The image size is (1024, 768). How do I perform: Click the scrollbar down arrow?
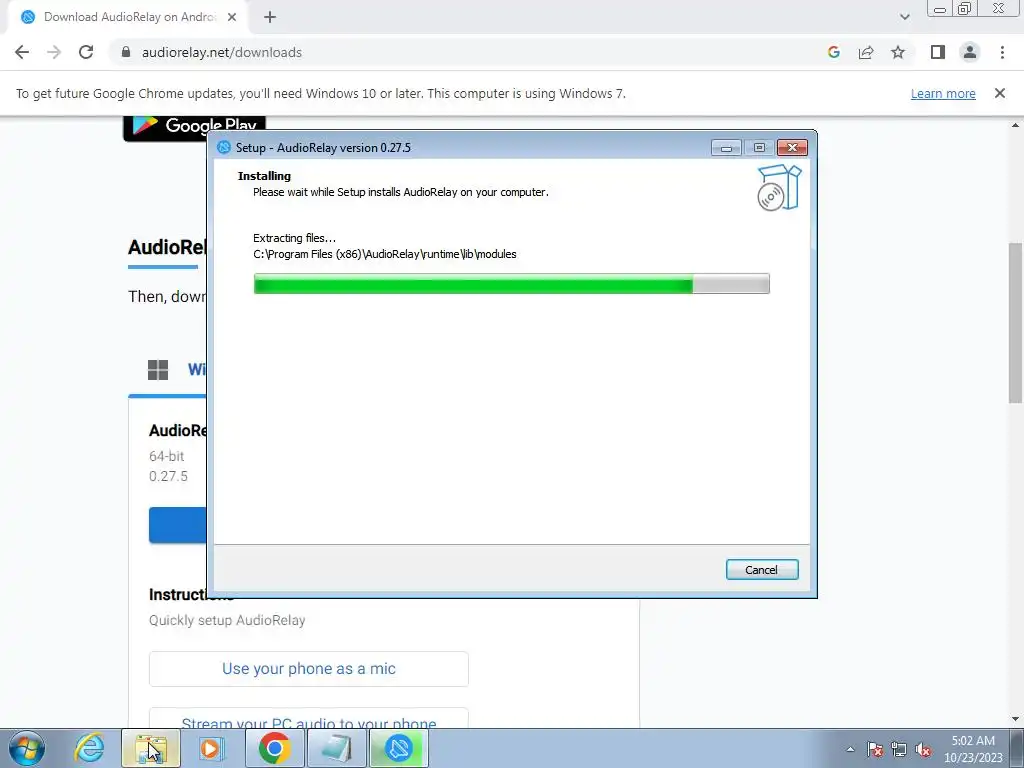point(1016,720)
